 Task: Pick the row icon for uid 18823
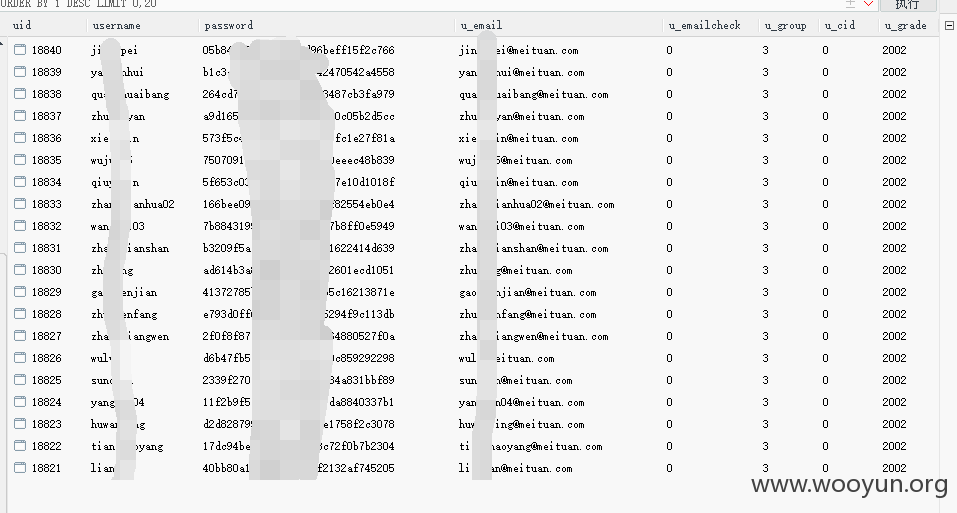[x=20, y=423]
